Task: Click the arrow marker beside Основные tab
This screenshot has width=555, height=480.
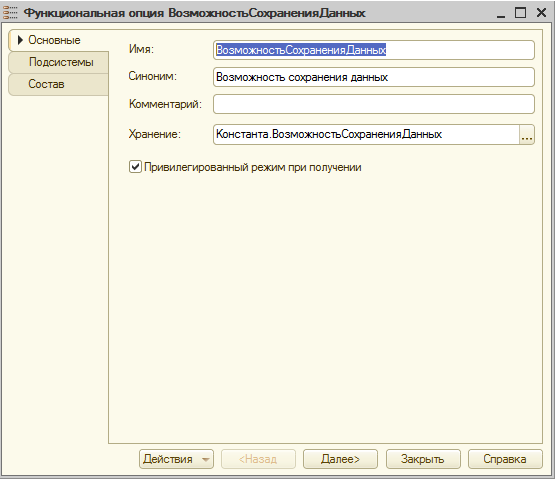Action: click(x=20, y=40)
